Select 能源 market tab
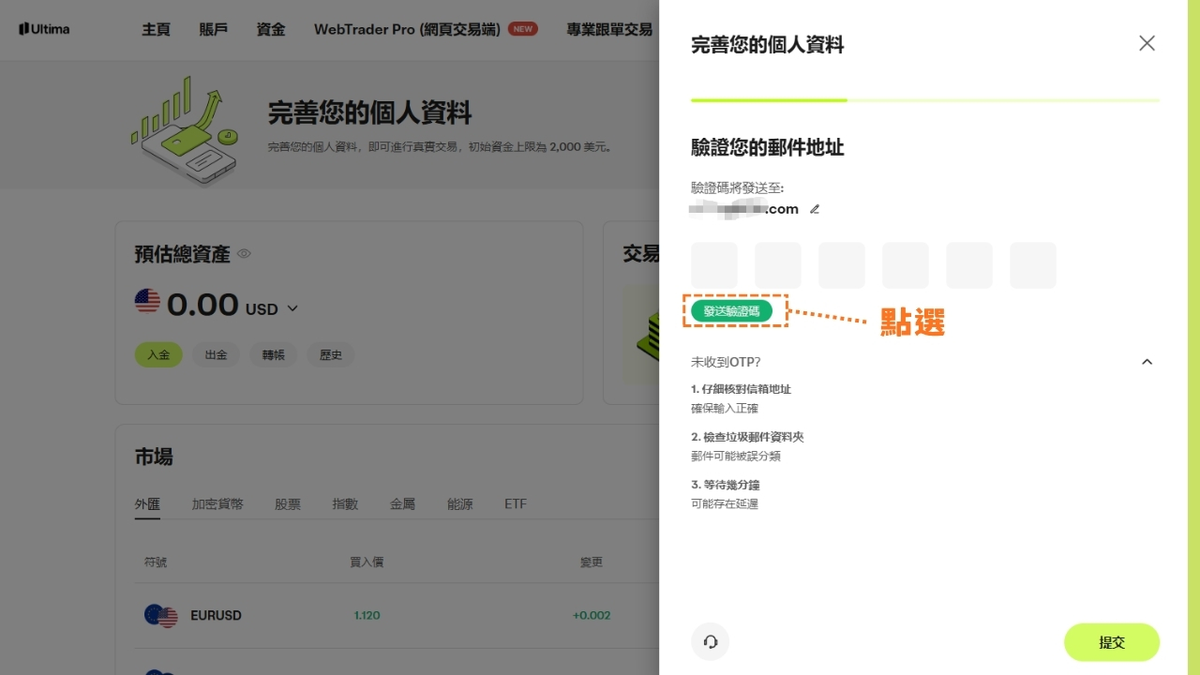 [460, 504]
